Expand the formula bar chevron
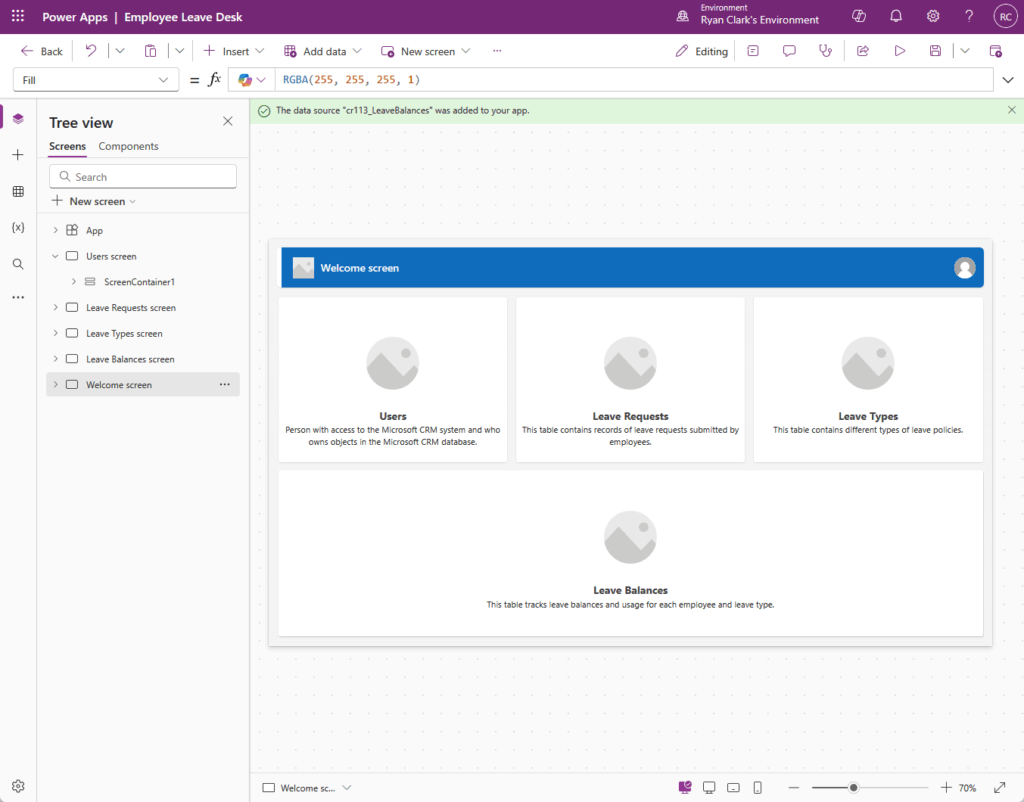The image size is (1024, 802). 1008,80
